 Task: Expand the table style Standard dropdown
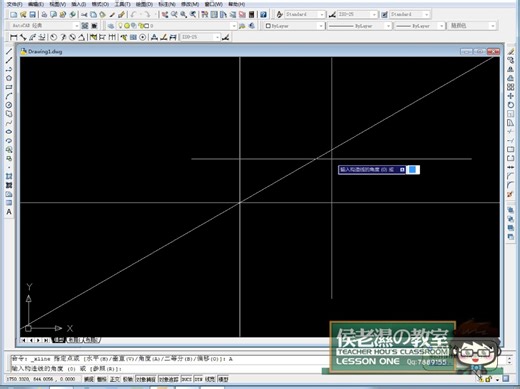click(x=426, y=15)
